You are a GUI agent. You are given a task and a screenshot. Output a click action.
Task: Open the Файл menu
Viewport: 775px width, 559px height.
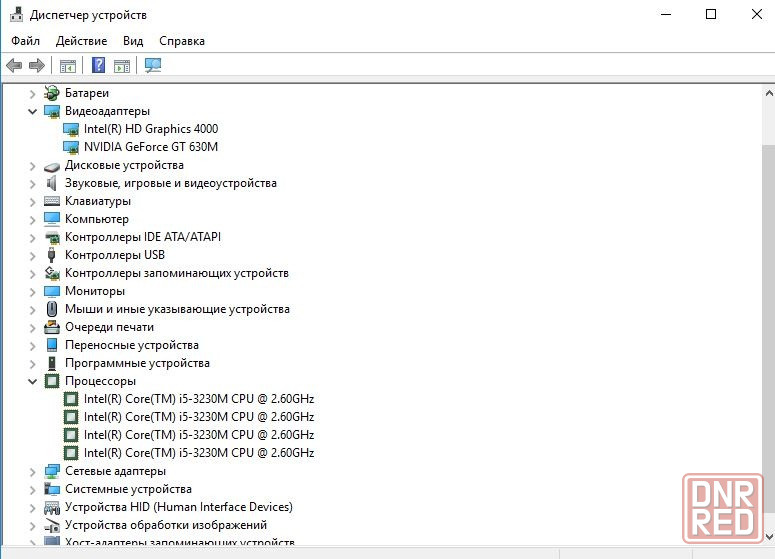coord(26,41)
